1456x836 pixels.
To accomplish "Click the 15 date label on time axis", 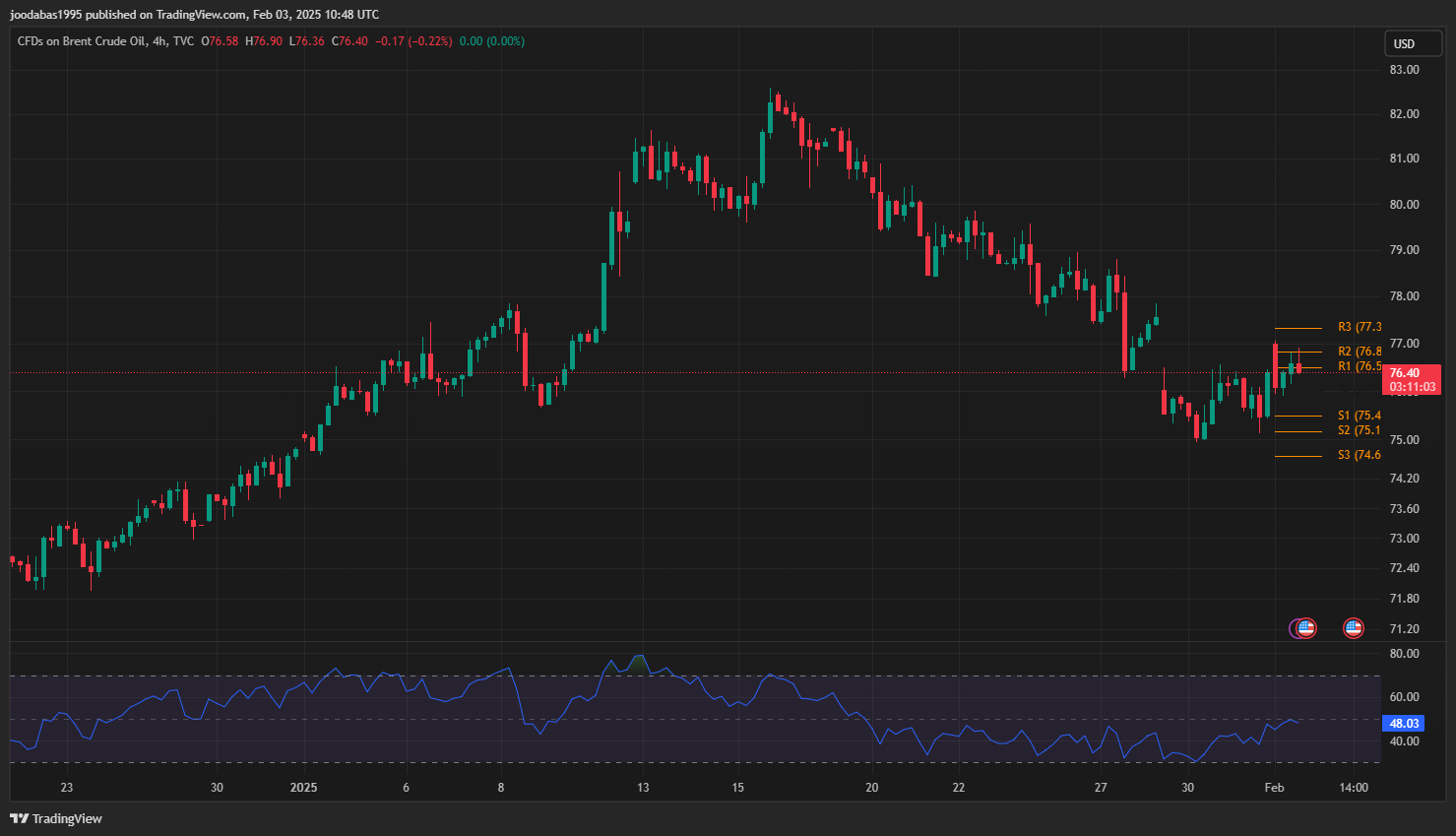I will tap(737, 788).
